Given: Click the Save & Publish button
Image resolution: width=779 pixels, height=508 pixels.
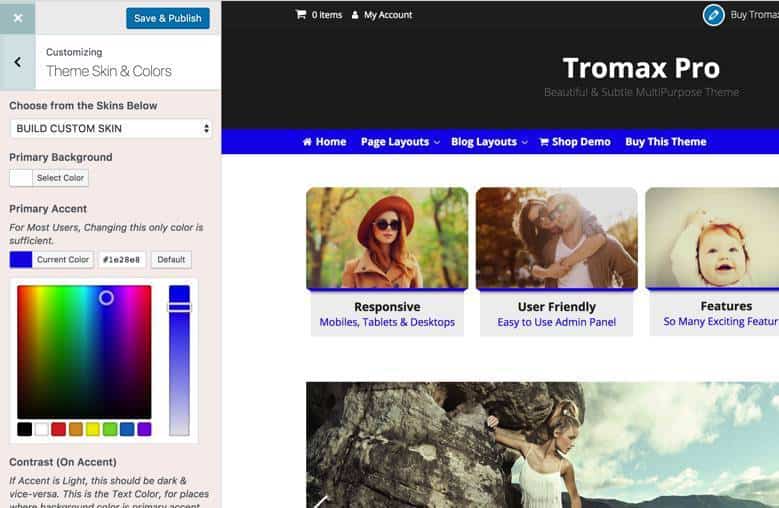Looking at the screenshot, I should [x=167, y=18].
